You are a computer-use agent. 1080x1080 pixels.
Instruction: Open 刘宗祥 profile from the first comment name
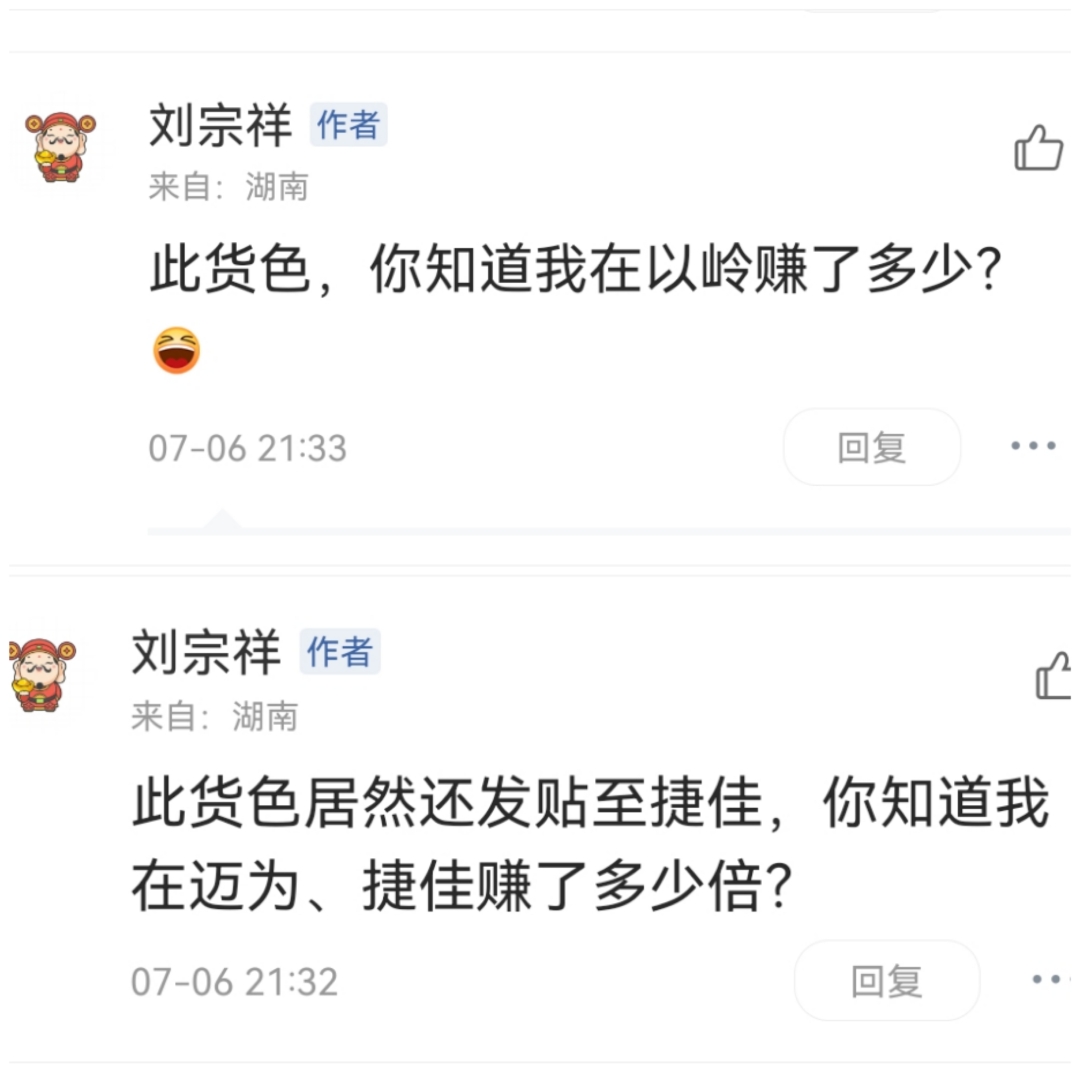click(220, 125)
